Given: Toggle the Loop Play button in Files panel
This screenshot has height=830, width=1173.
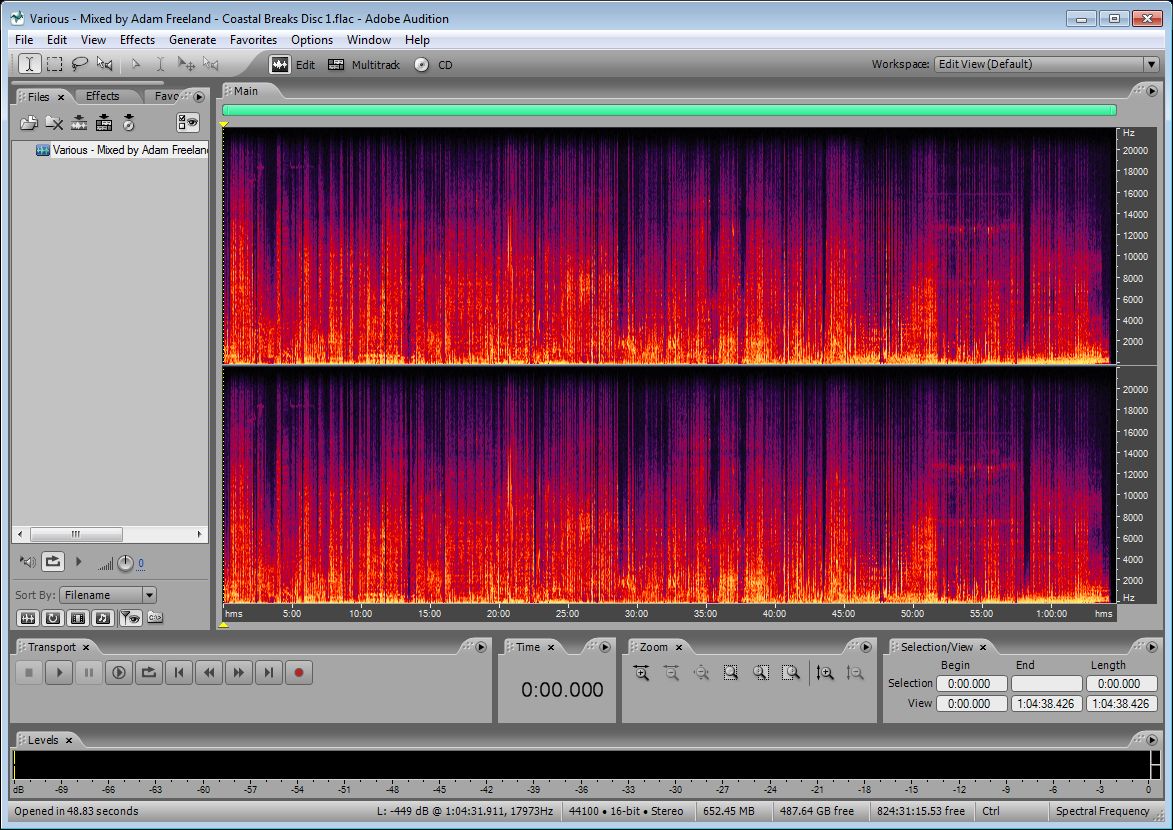Looking at the screenshot, I should pyautogui.click(x=53, y=562).
